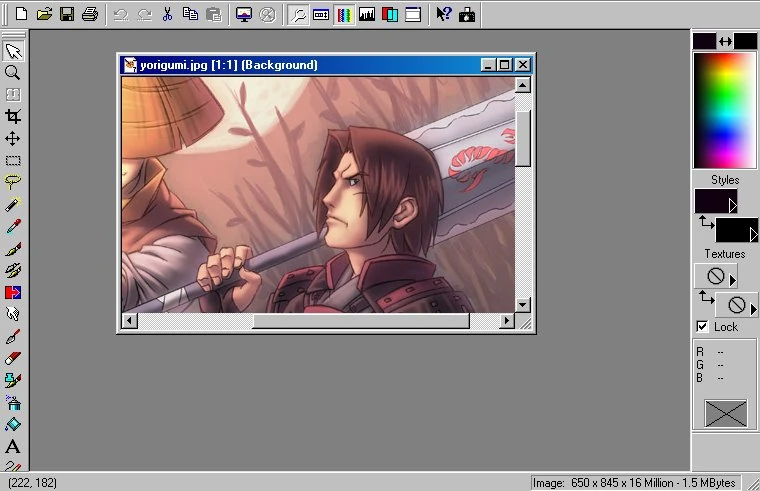
Task: Click the Save disk icon
Action: [x=67, y=14]
